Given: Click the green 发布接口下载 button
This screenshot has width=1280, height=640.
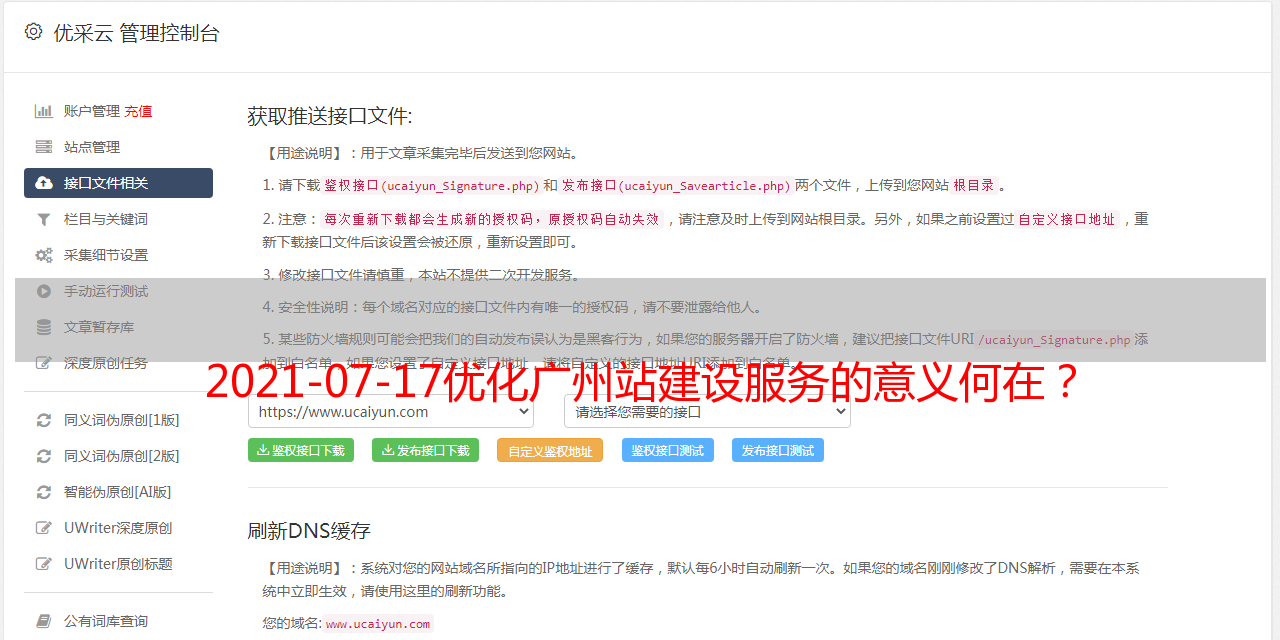Looking at the screenshot, I should pyautogui.click(x=425, y=450).
